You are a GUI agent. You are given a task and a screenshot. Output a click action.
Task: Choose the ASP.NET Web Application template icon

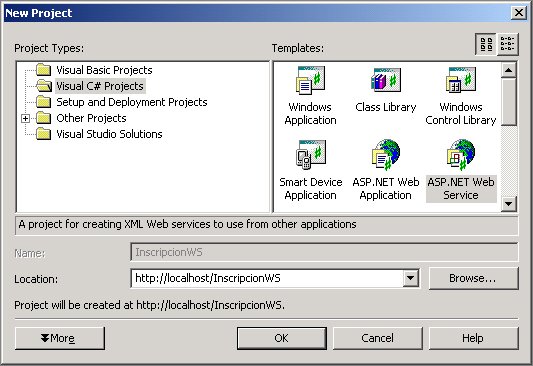(x=386, y=155)
